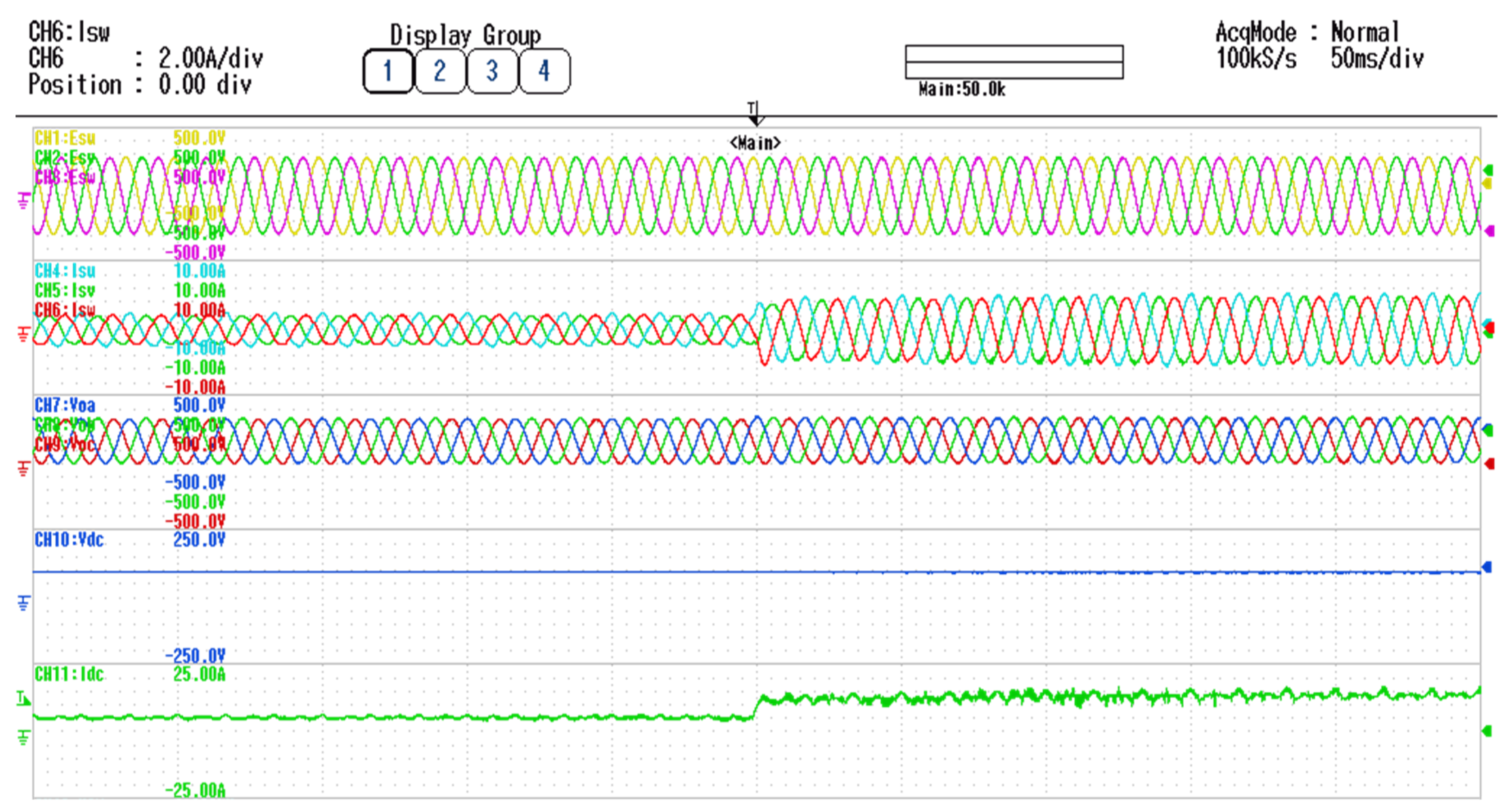Open Display Group 3
This screenshot has width=1510, height=812.
492,72
